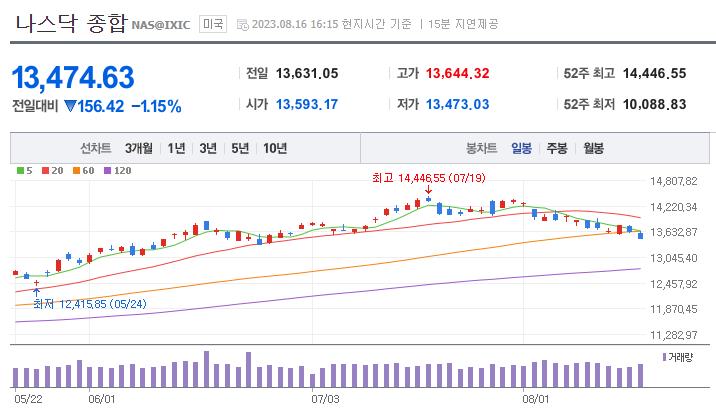Select the 1년 line chart period
716x409 pixels.
click(x=176, y=148)
